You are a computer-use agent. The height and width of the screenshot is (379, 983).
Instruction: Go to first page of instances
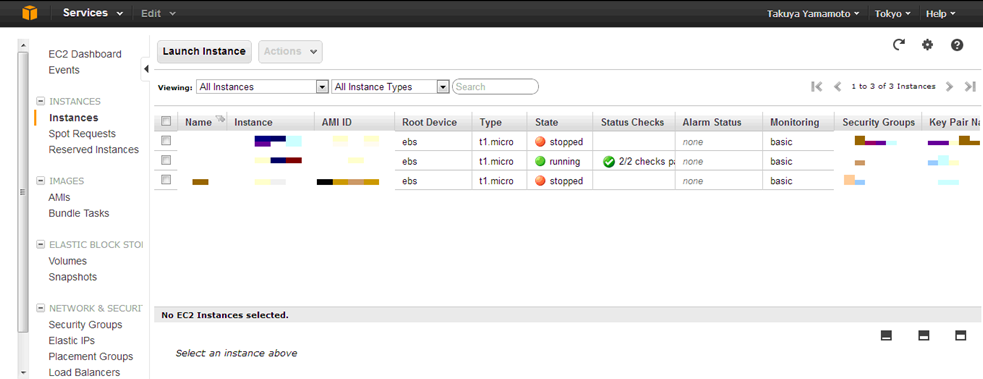[x=816, y=86]
